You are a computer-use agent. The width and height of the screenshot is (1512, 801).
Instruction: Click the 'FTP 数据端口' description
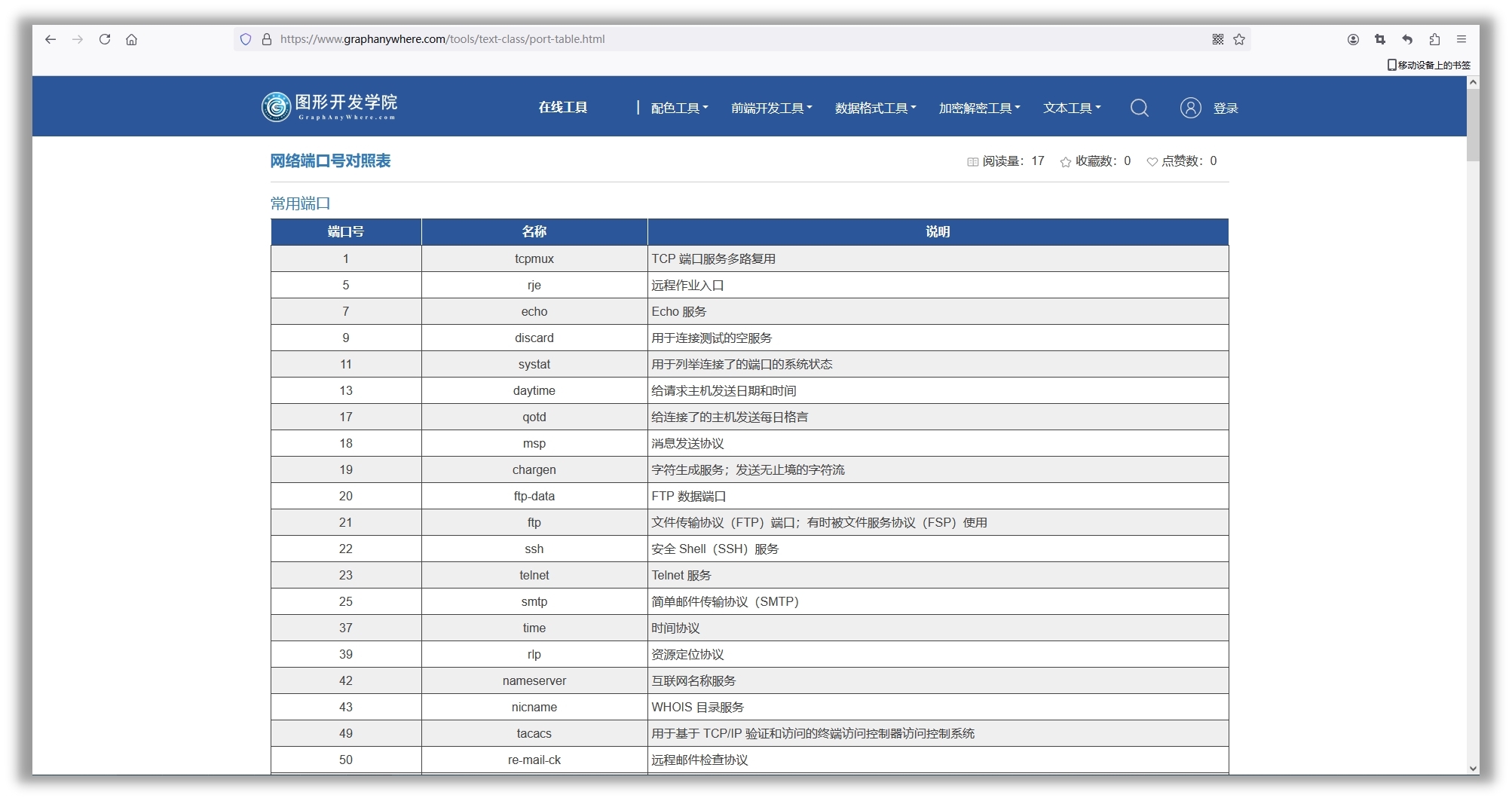pyautogui.click(x=688, y=496)
